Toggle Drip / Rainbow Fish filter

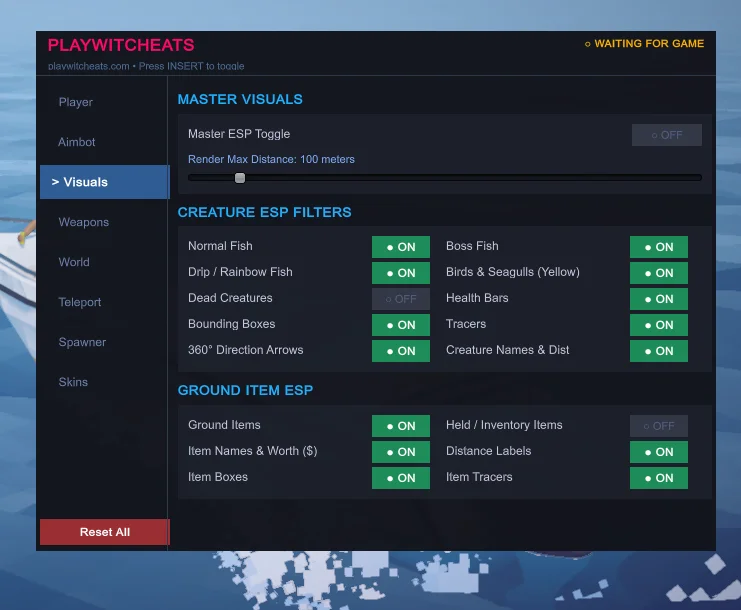click(401, 273)
